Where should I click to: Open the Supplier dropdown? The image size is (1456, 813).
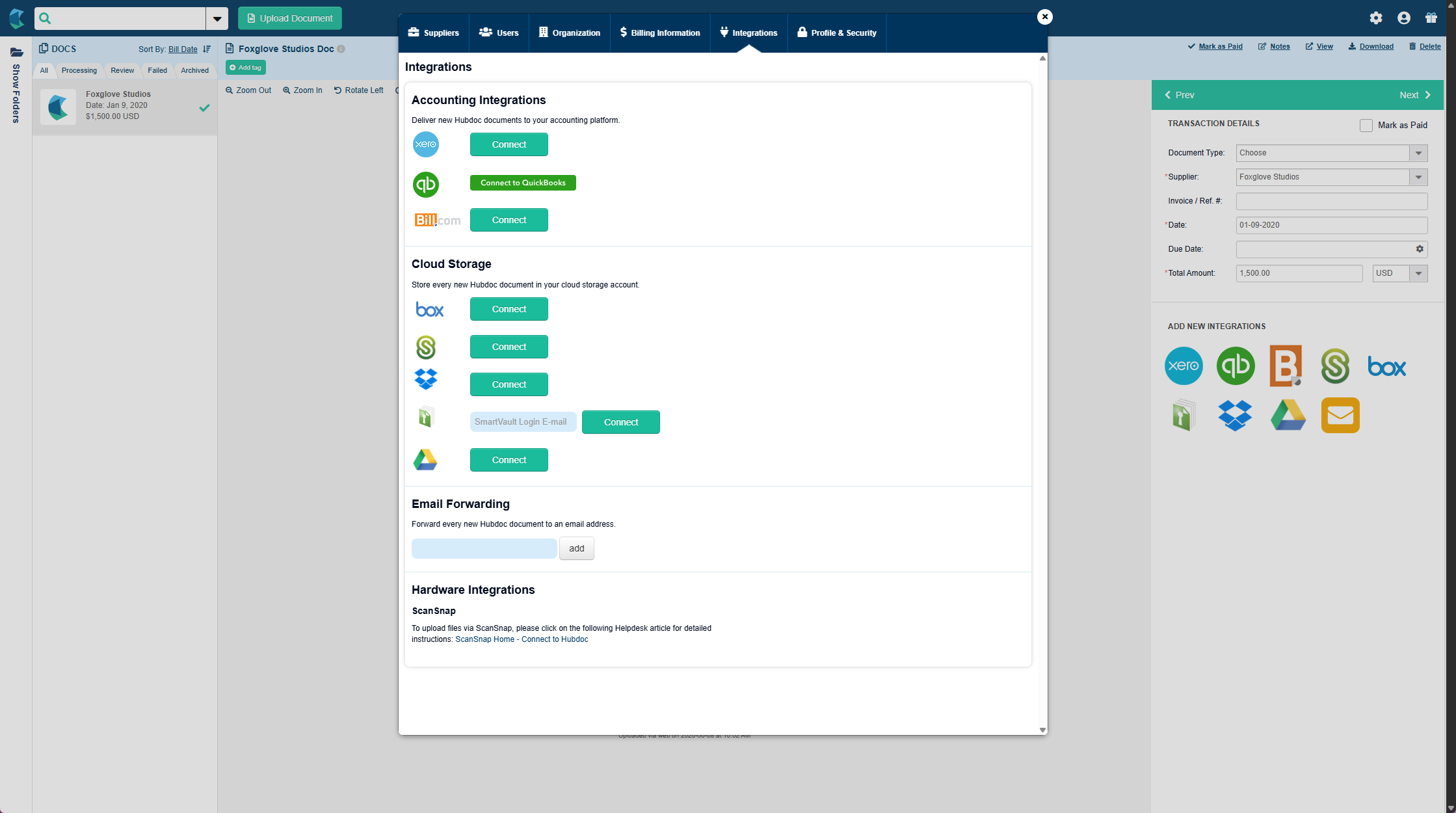(x=1418, y=178)
